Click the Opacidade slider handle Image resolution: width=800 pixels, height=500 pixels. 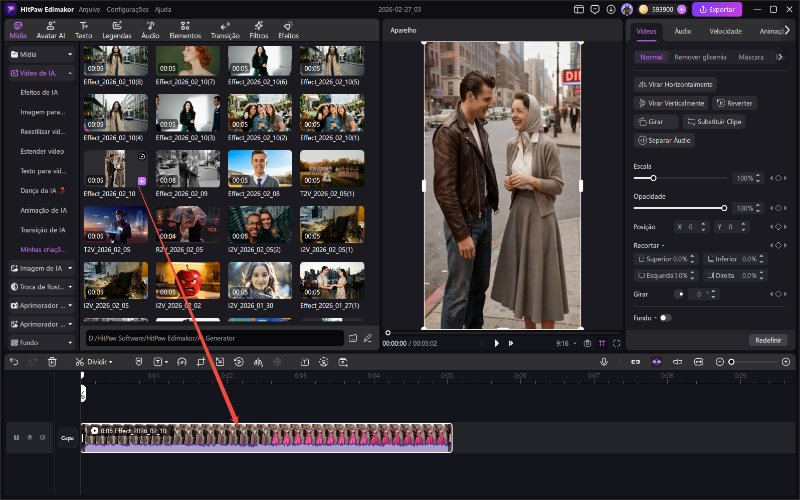(x=724, y=208)
